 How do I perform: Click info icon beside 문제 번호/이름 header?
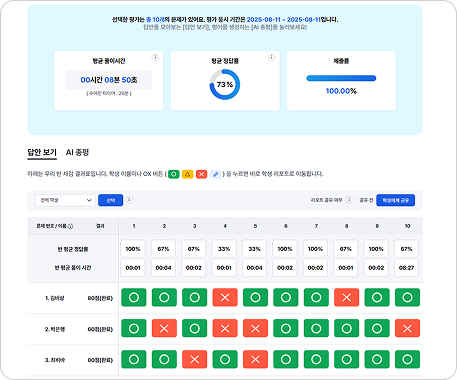tap(70, 226)
